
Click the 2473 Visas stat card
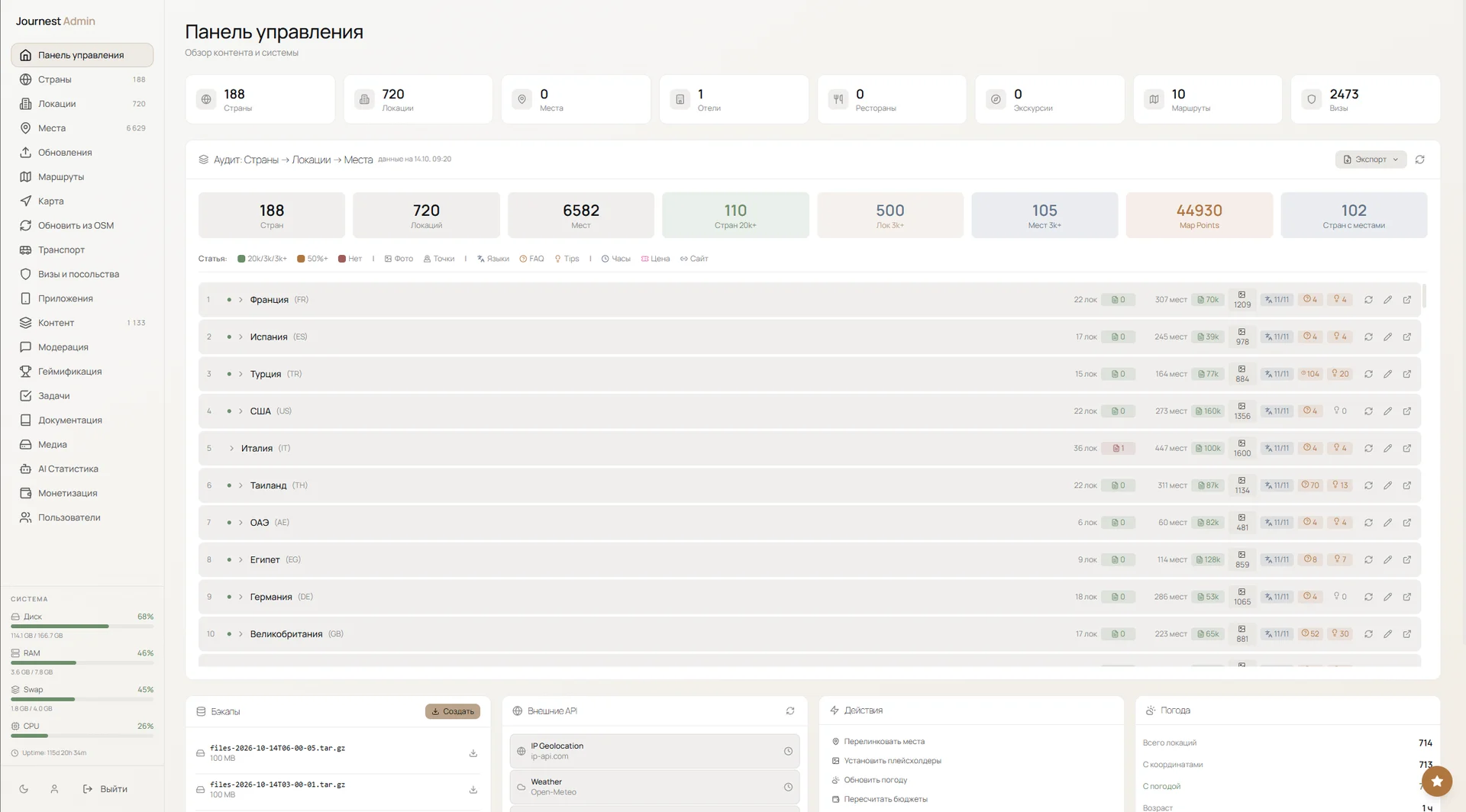[x=1365, y=99]
